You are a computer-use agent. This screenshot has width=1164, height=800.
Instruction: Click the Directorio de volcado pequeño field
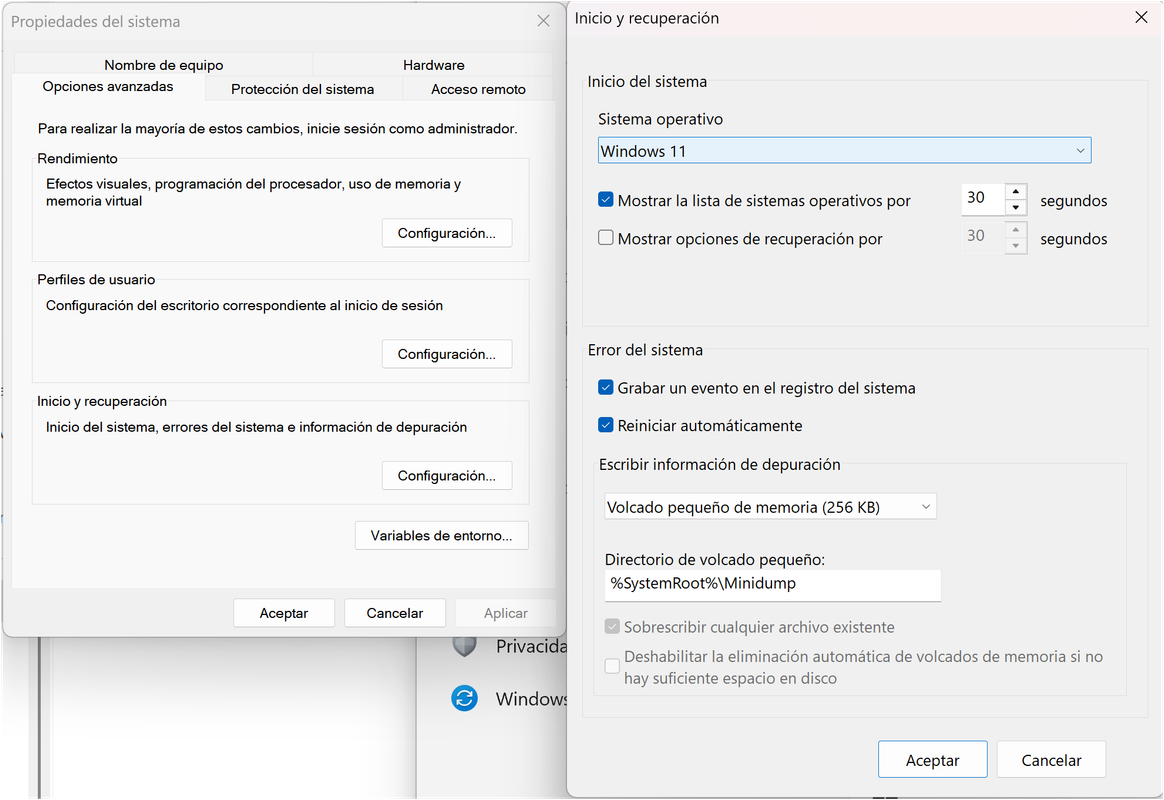(x=773, y=584)
